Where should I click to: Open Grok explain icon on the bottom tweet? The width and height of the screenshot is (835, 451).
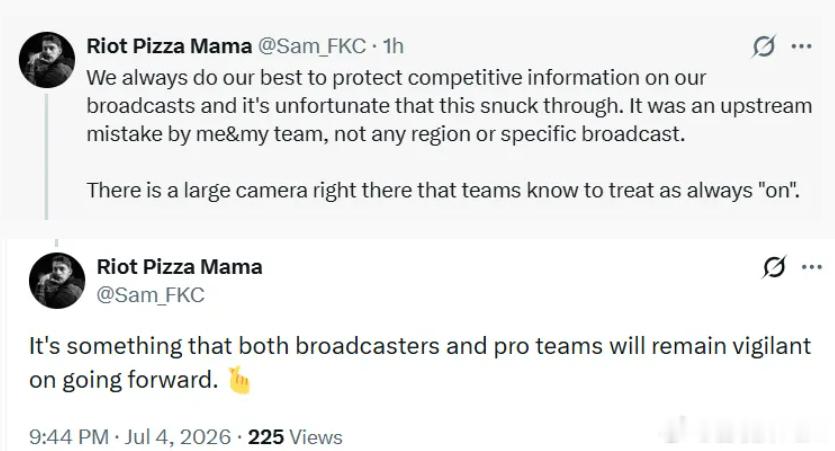[x=774, y=267]
